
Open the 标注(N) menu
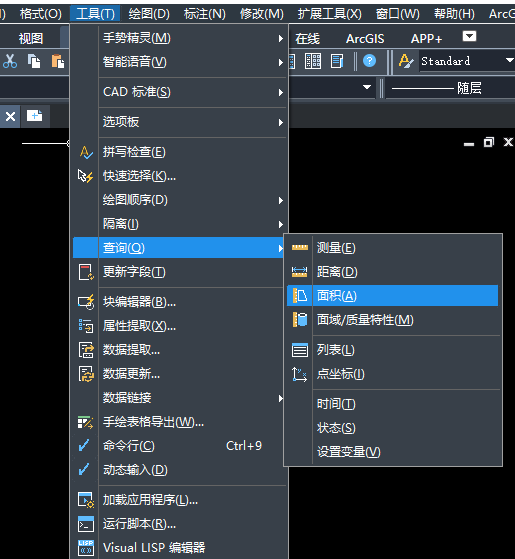tap(205, 14)
